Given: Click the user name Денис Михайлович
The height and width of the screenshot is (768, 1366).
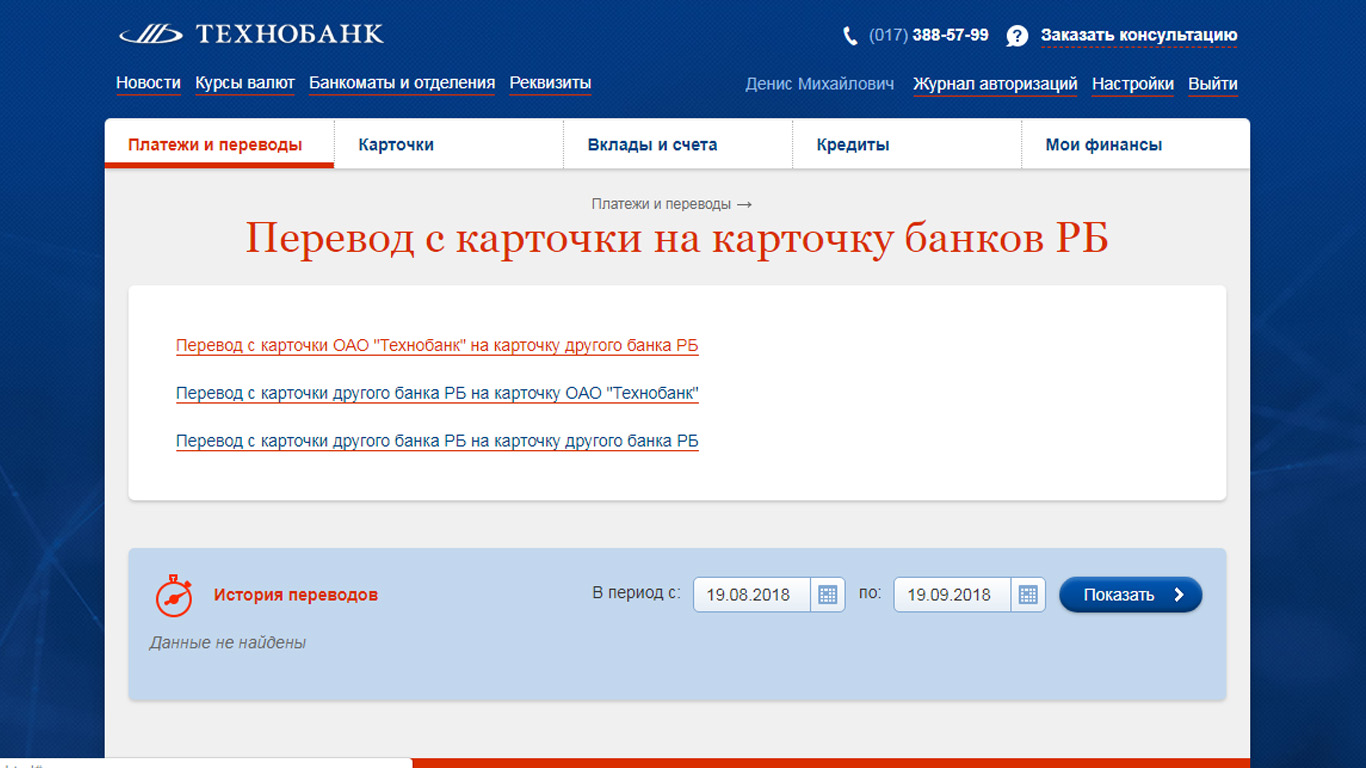Looking at the screenshot, I should point(820,85).
